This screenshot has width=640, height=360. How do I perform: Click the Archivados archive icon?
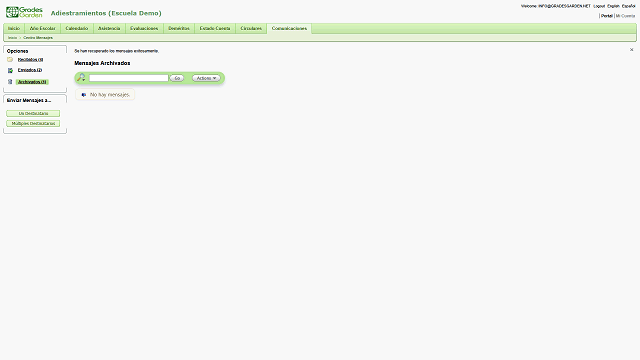click(x=10, y=82)
